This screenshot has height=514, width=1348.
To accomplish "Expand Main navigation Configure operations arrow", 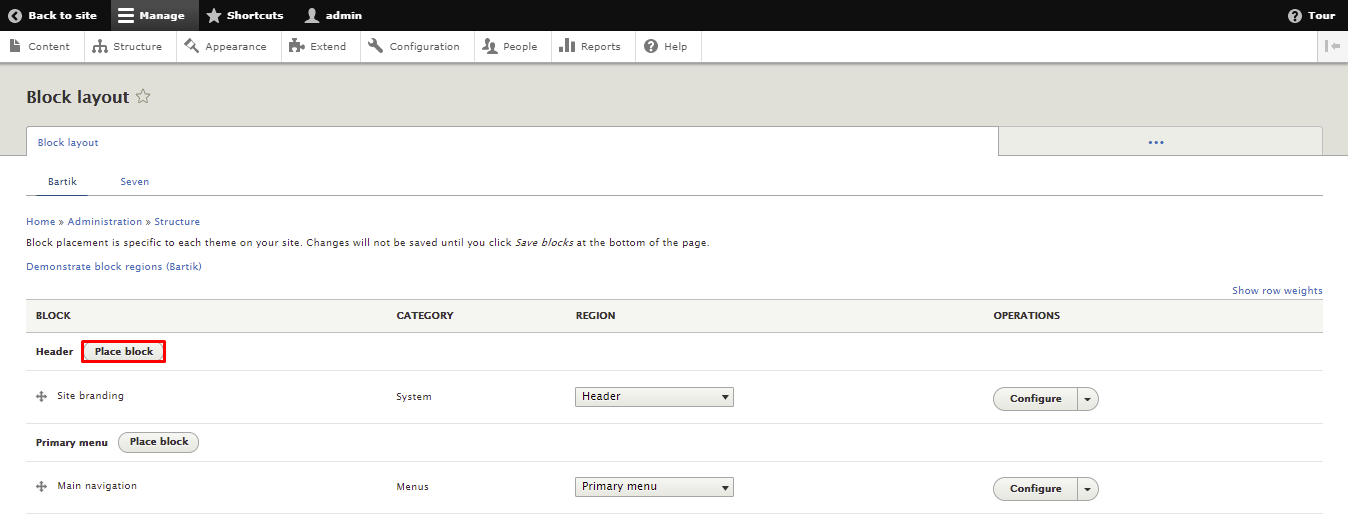I will (x=1087, y=489).
